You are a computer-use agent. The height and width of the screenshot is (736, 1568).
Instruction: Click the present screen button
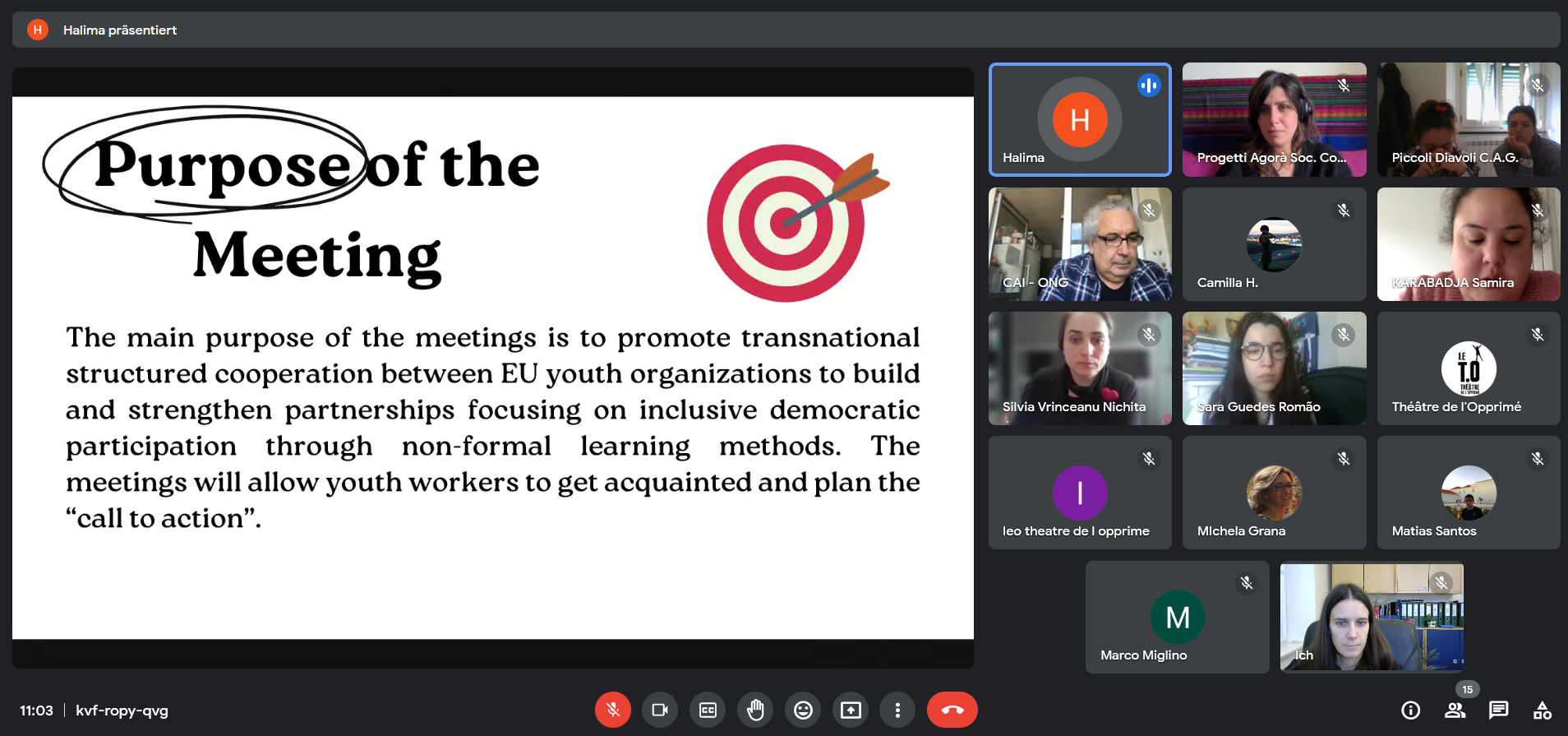click(851, 710)
